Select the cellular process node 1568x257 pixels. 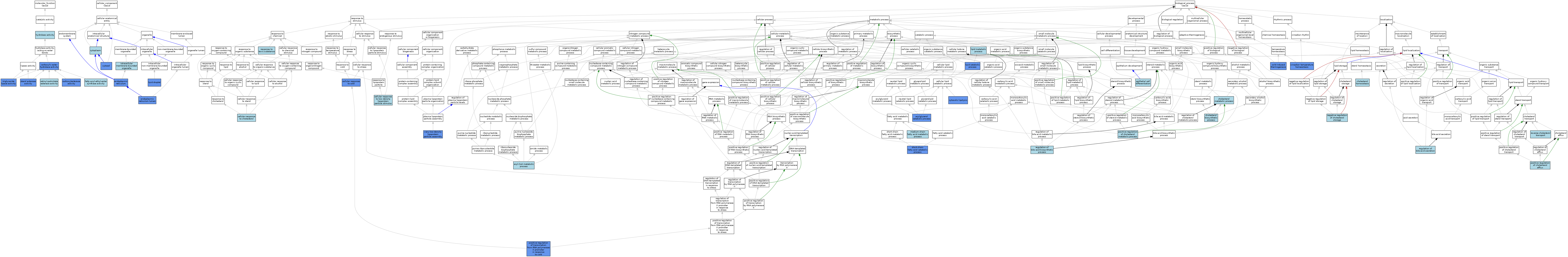click(x=765, y=19)
